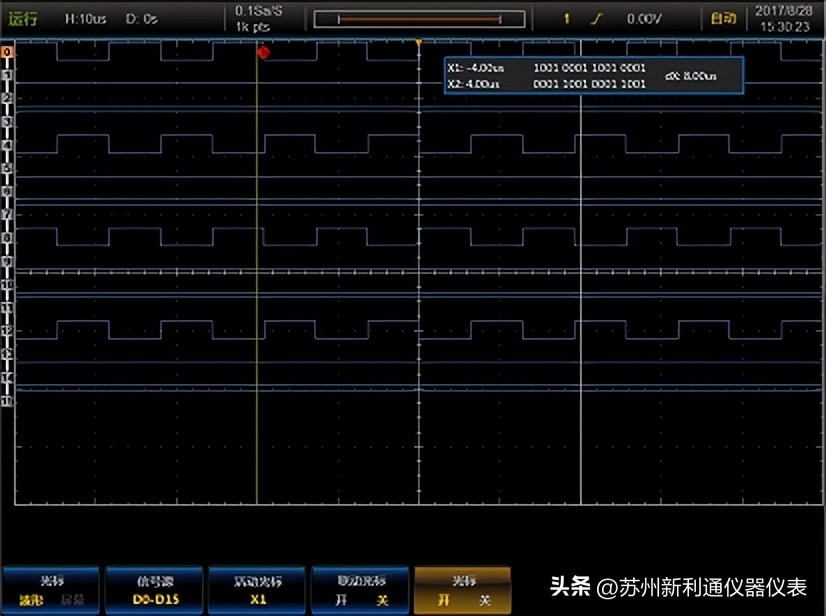Click the red X1 cursor marker
Viewport: 826px width, 616px height.
click(x=264, y=52)
